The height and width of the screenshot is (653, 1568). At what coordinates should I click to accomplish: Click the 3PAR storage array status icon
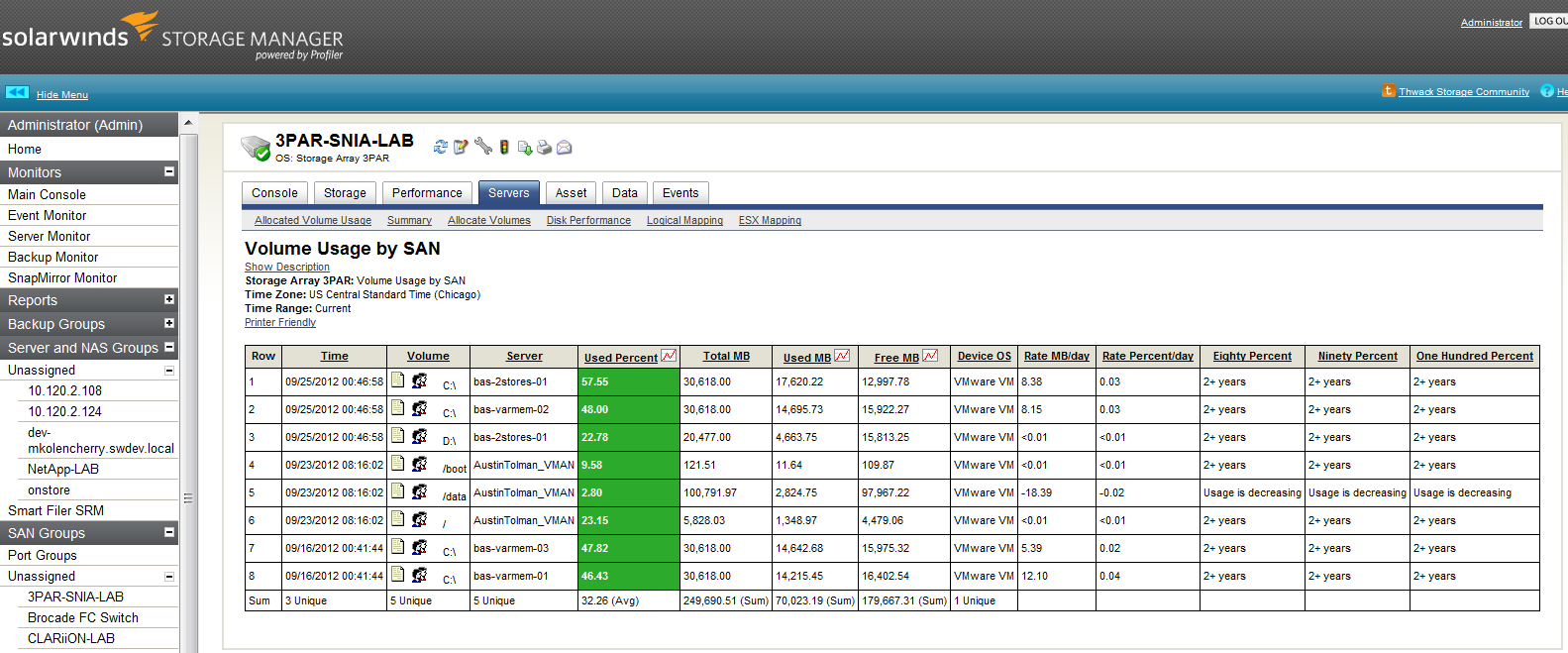pos(256,149)
